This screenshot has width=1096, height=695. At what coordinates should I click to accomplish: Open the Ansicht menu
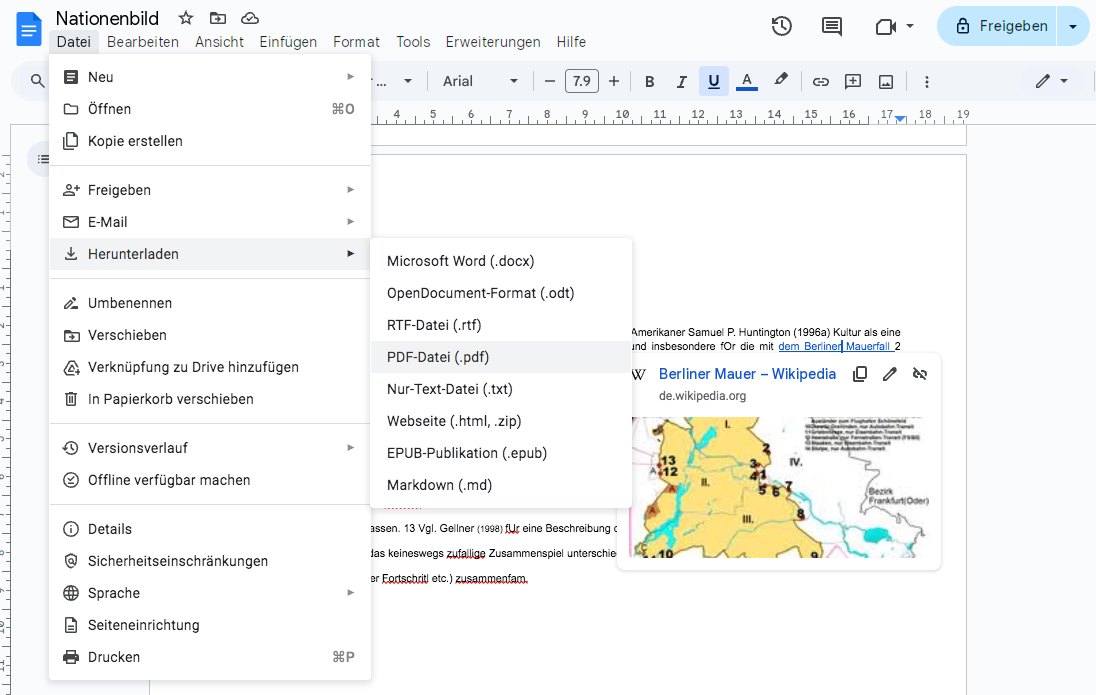click(219, 42)
